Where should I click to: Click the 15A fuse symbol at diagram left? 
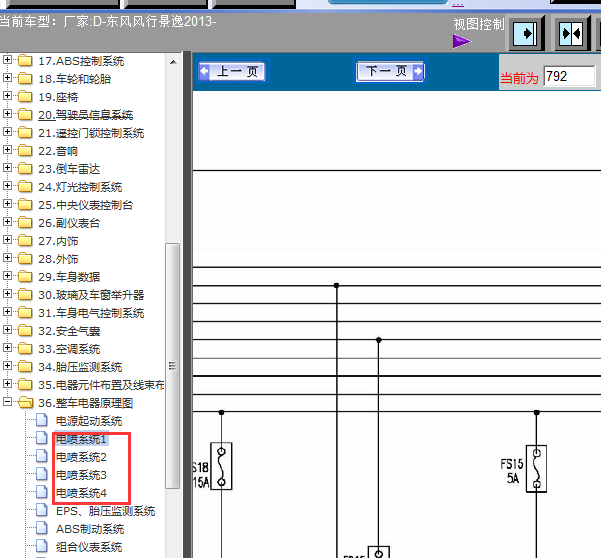221,466
